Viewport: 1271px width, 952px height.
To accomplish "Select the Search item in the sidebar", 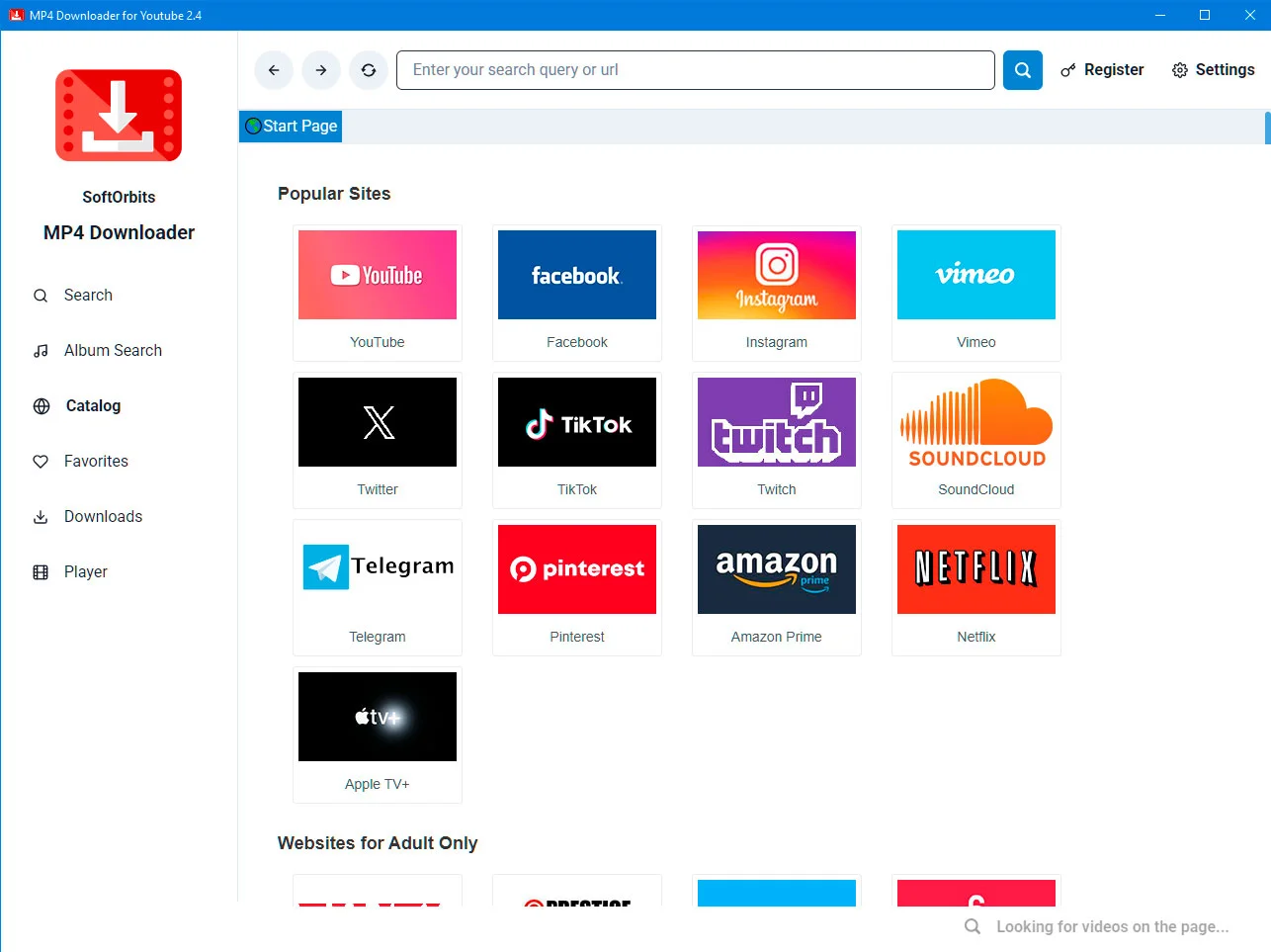I will (x=87, y=295).
